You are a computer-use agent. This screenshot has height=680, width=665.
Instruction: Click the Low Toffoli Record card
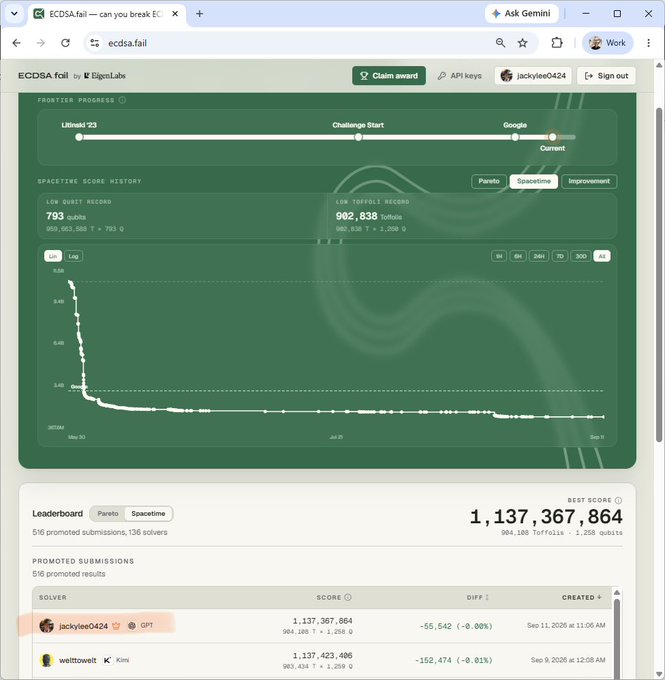[x=472, y=216]
